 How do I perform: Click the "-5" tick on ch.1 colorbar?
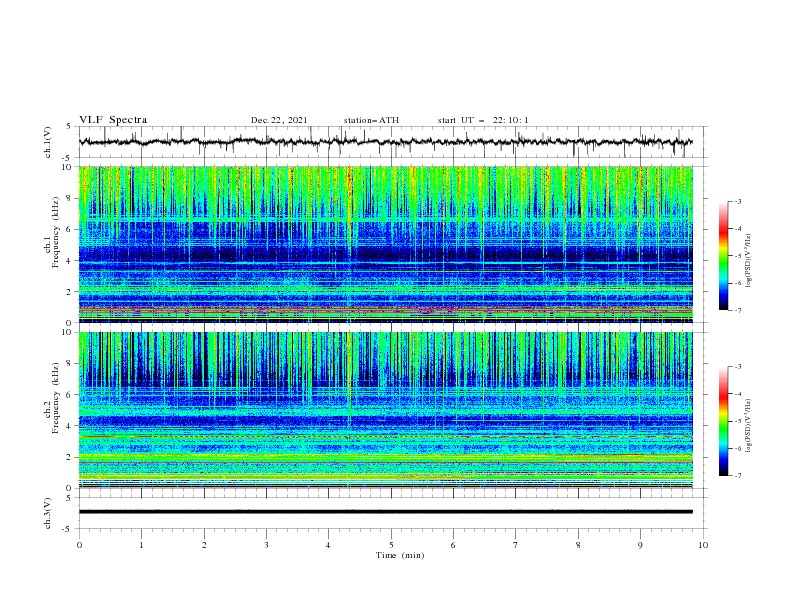(x=738, y=256)
